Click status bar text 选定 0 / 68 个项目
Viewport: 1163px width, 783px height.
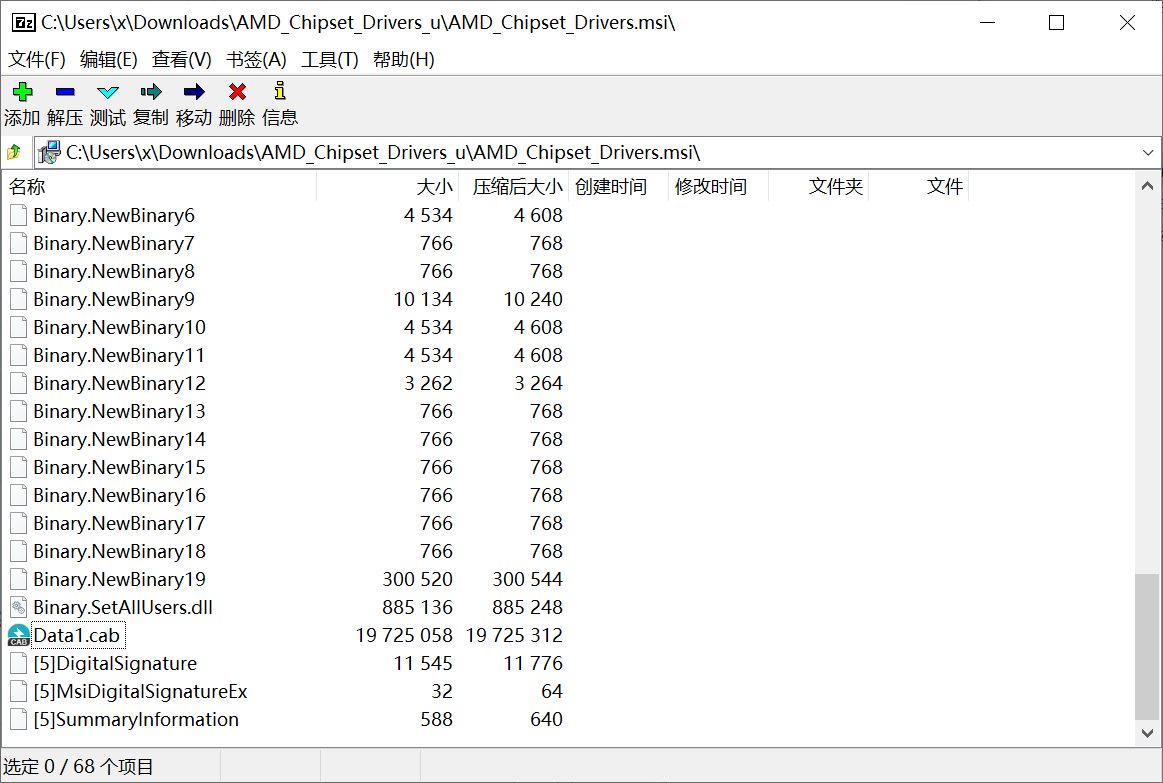(79, 767)
